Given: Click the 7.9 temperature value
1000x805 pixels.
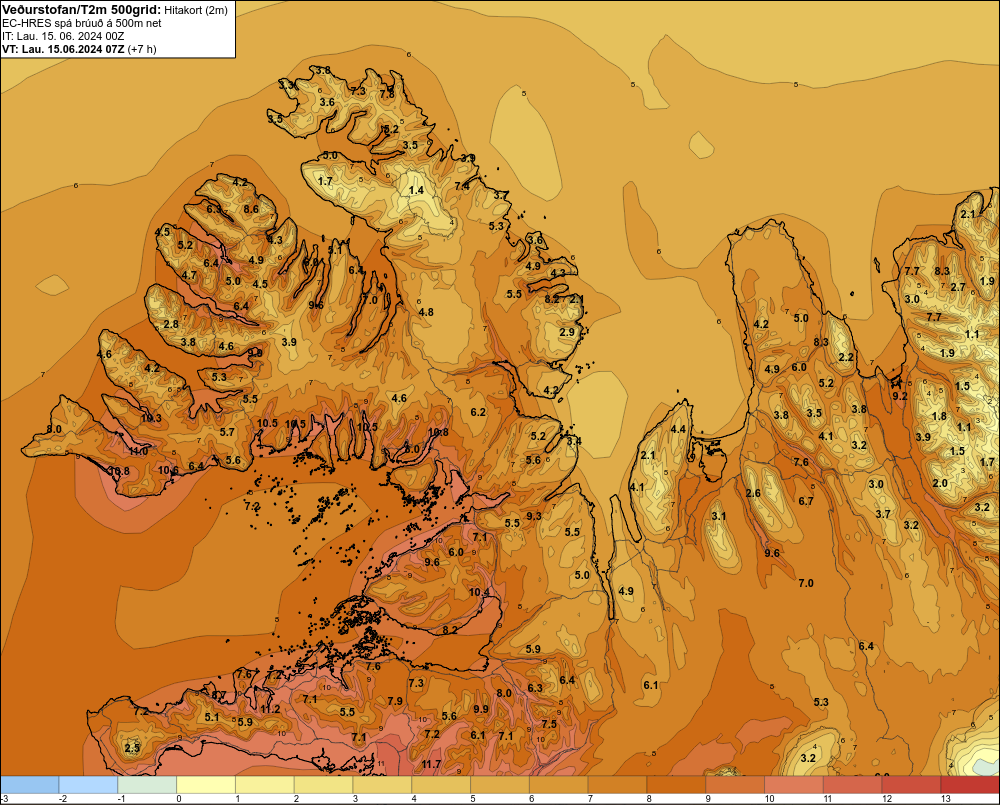Looking at the screenshot, I should tap(395, 700).
